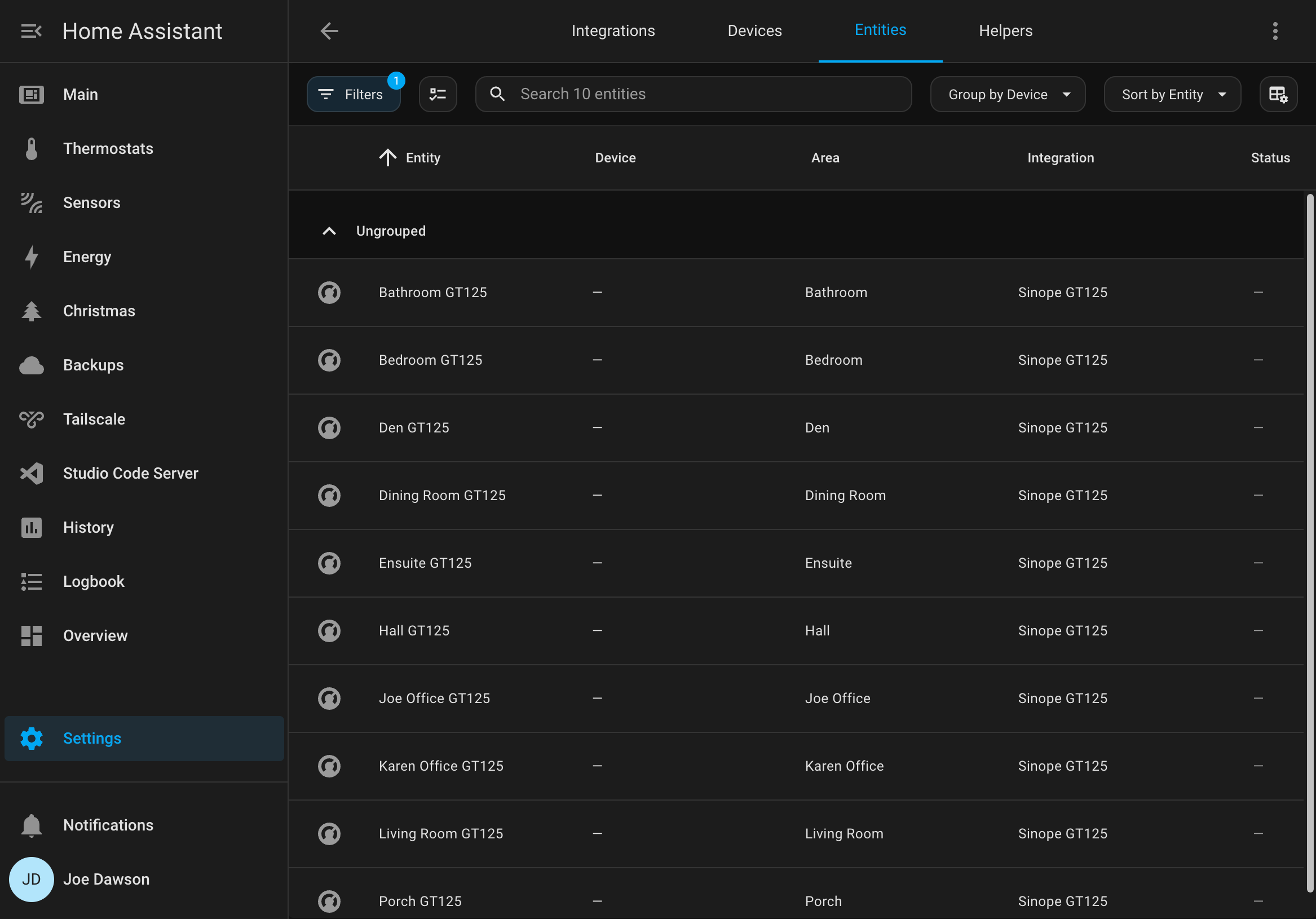Click the Ensuite GT125 entity icon
The height and width of the screenshot is (919, 1316).
[x=329, y=564]
